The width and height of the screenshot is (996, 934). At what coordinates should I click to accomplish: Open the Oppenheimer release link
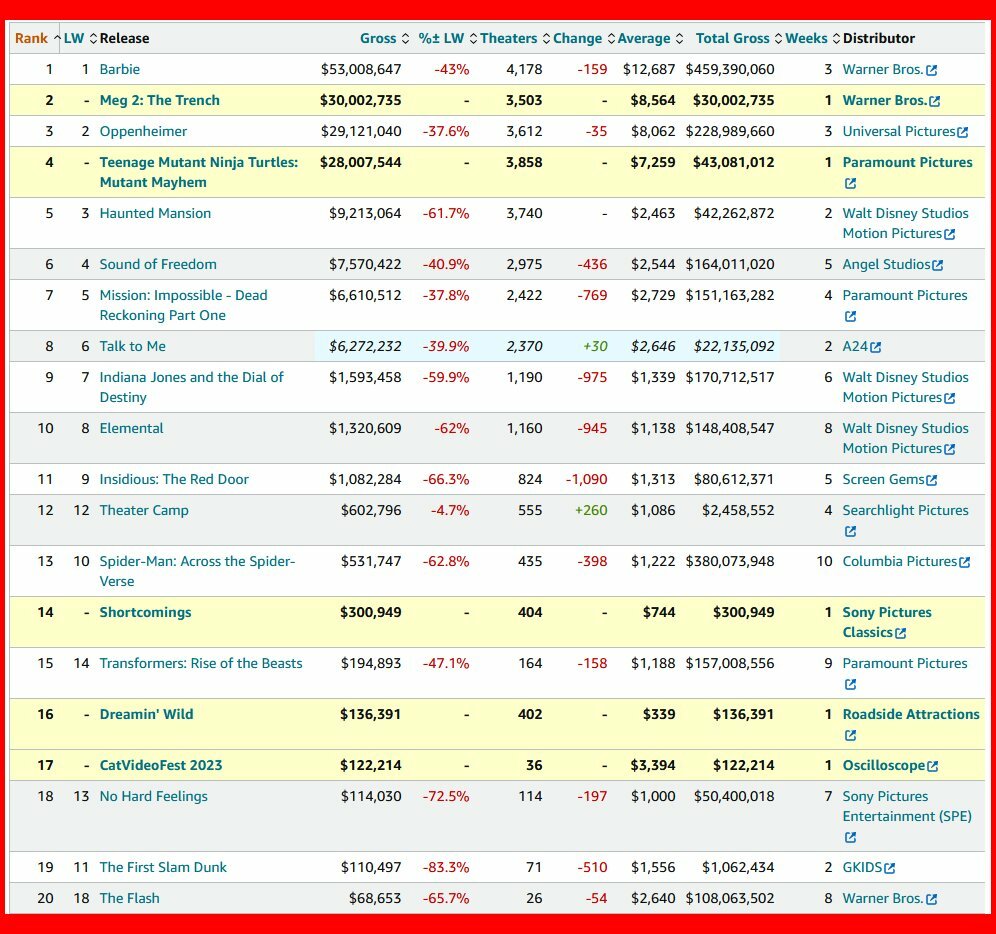tap(143, 131)
